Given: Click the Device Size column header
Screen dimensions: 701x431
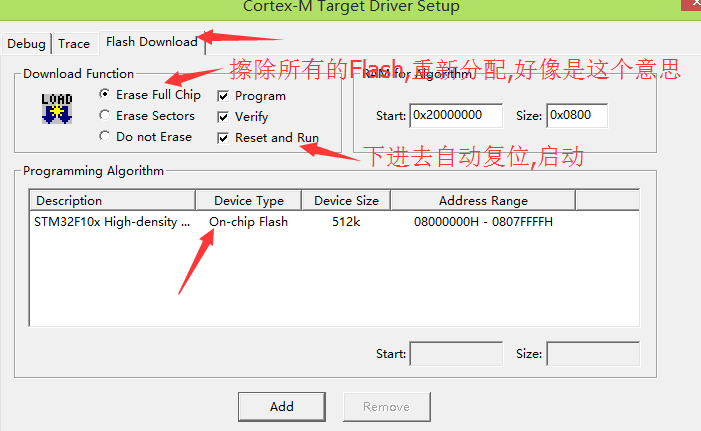Looking at the screenshot, I should click(x=346, y=200).
